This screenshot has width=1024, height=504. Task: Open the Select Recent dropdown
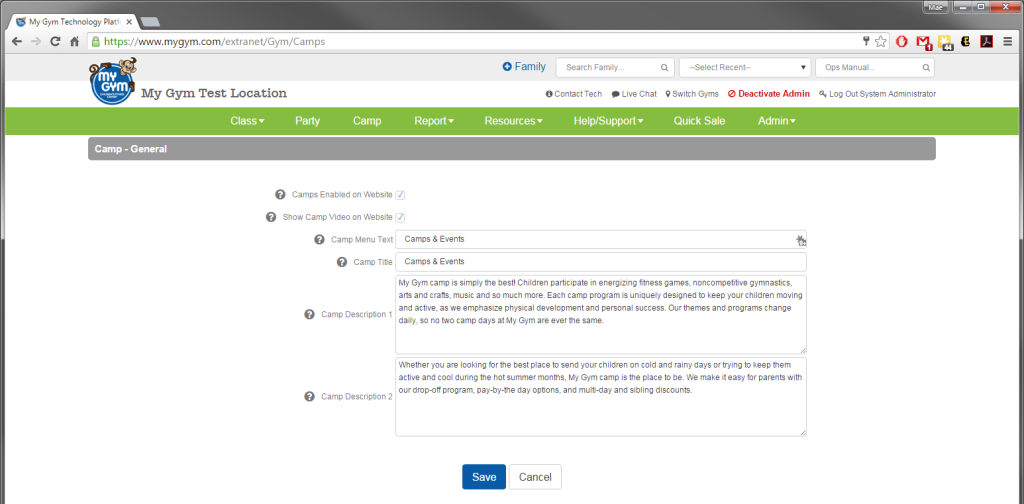tap(745, 68)
